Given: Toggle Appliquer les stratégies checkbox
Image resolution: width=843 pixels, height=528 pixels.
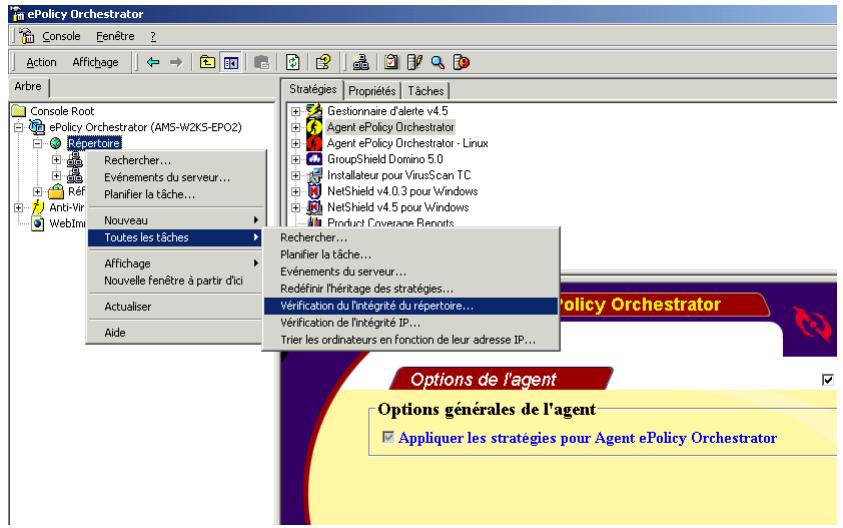Looking at the screenshot, I should (388, 437).
